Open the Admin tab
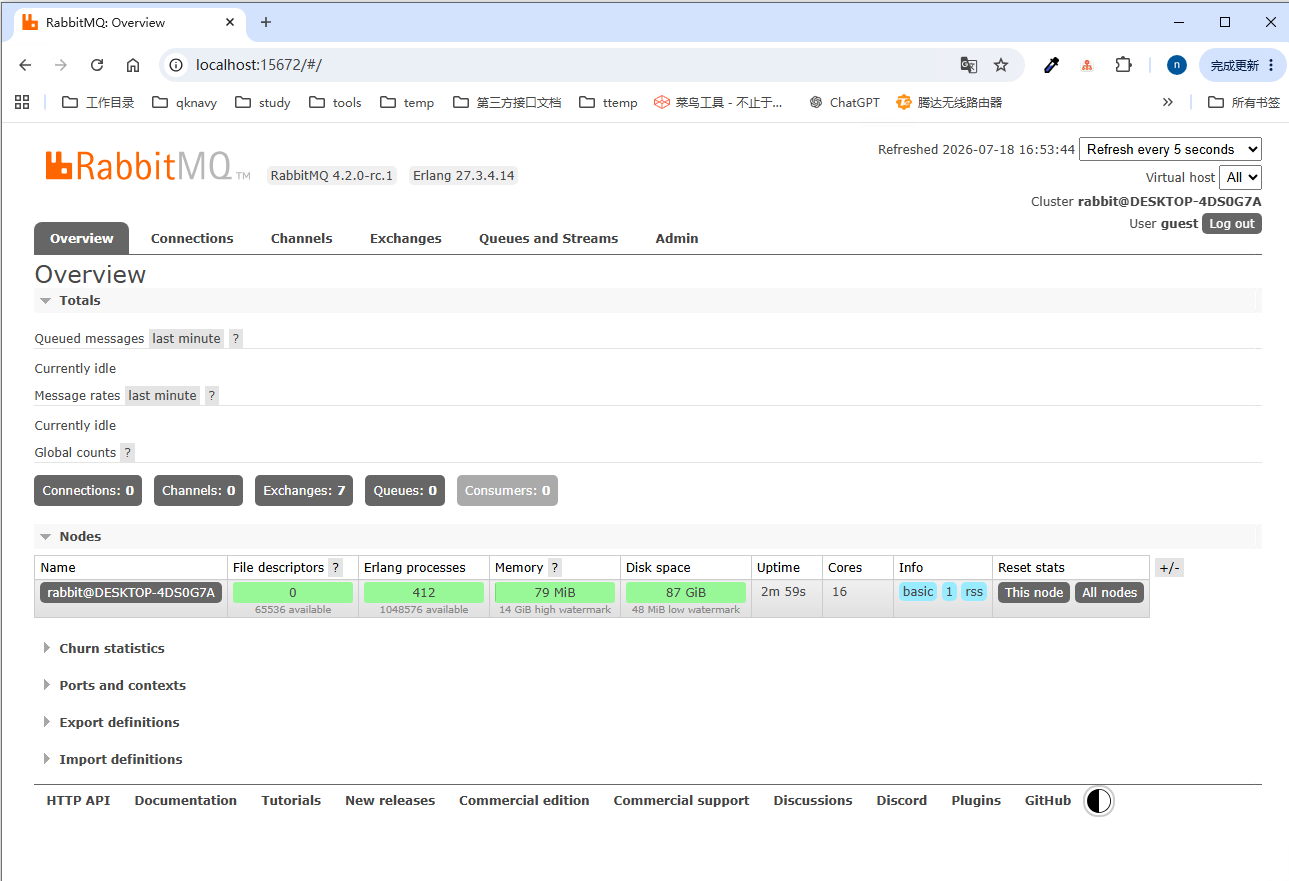The image size is (1289, 881). (677, 238)
